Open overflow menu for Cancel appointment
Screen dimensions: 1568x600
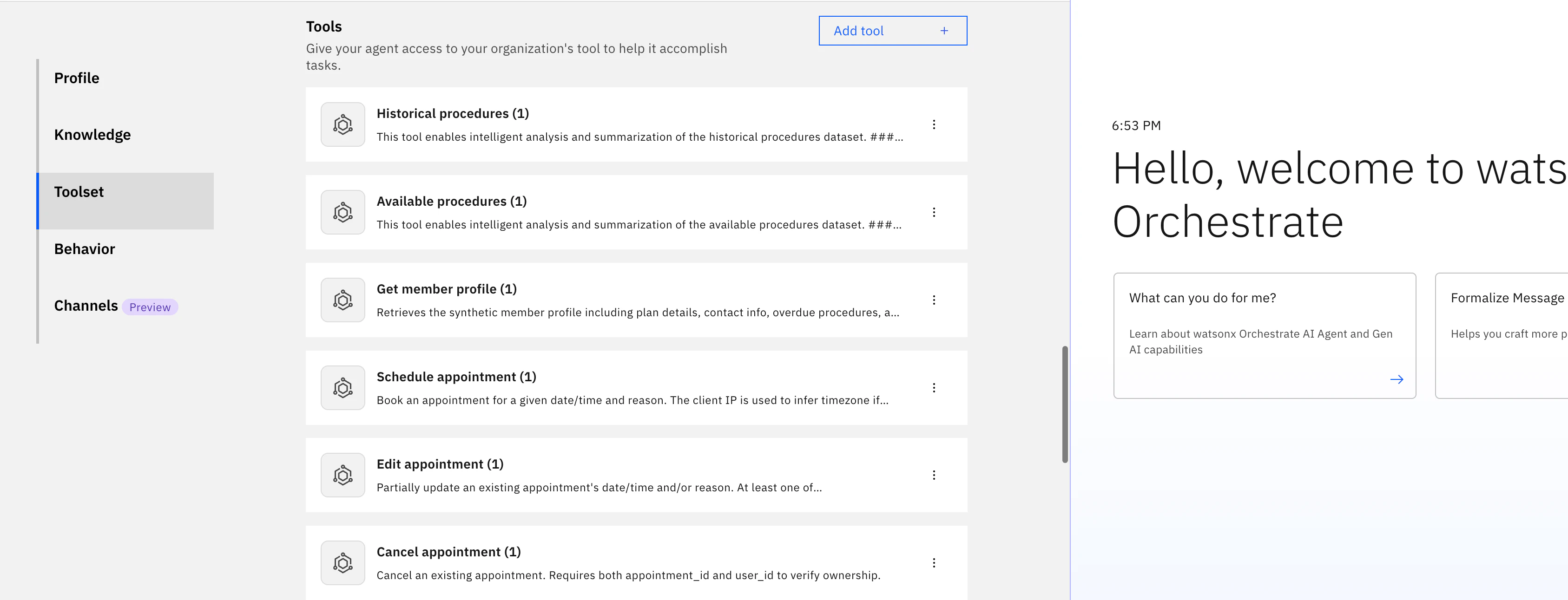coord(934,563)
